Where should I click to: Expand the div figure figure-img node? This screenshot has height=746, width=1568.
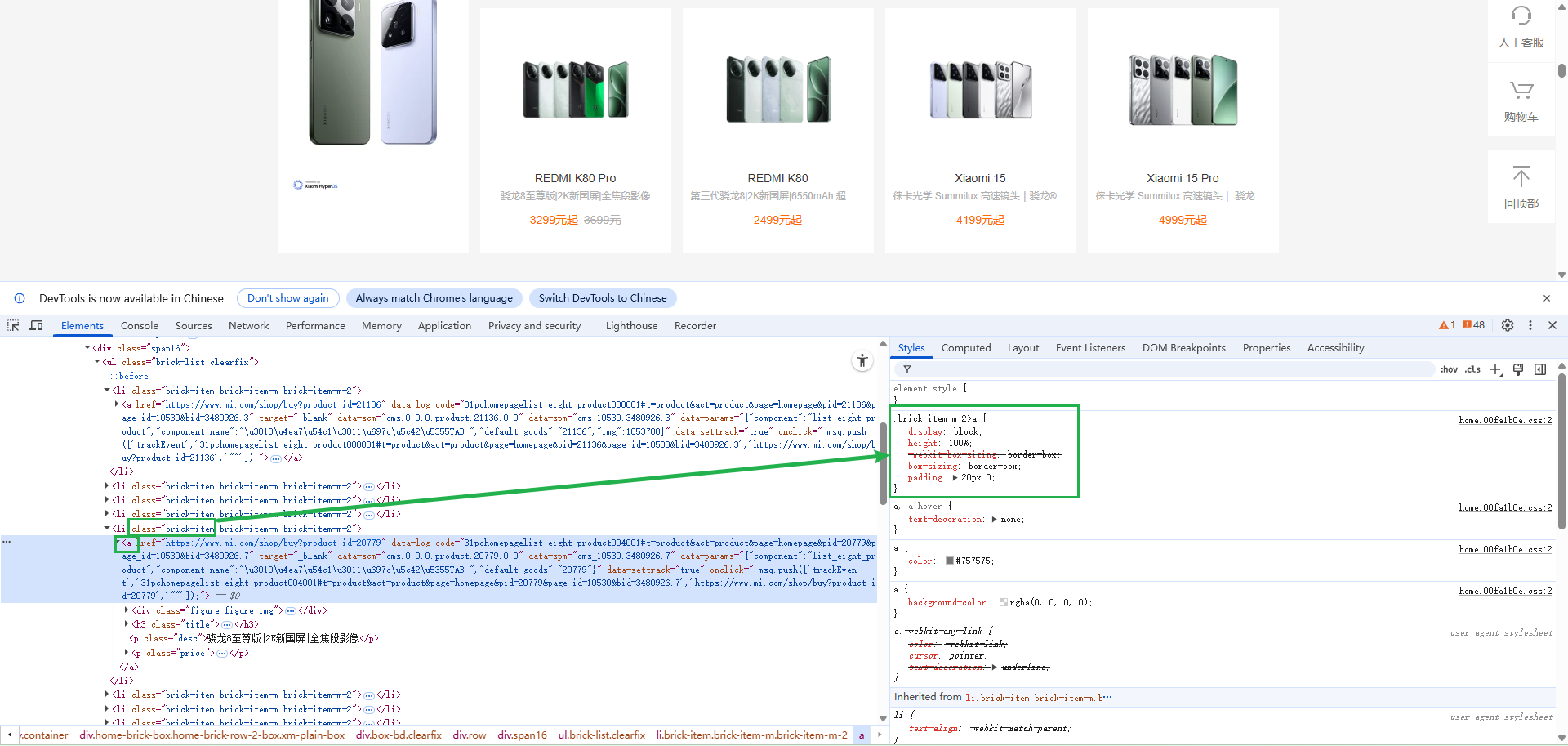point(127,610)
